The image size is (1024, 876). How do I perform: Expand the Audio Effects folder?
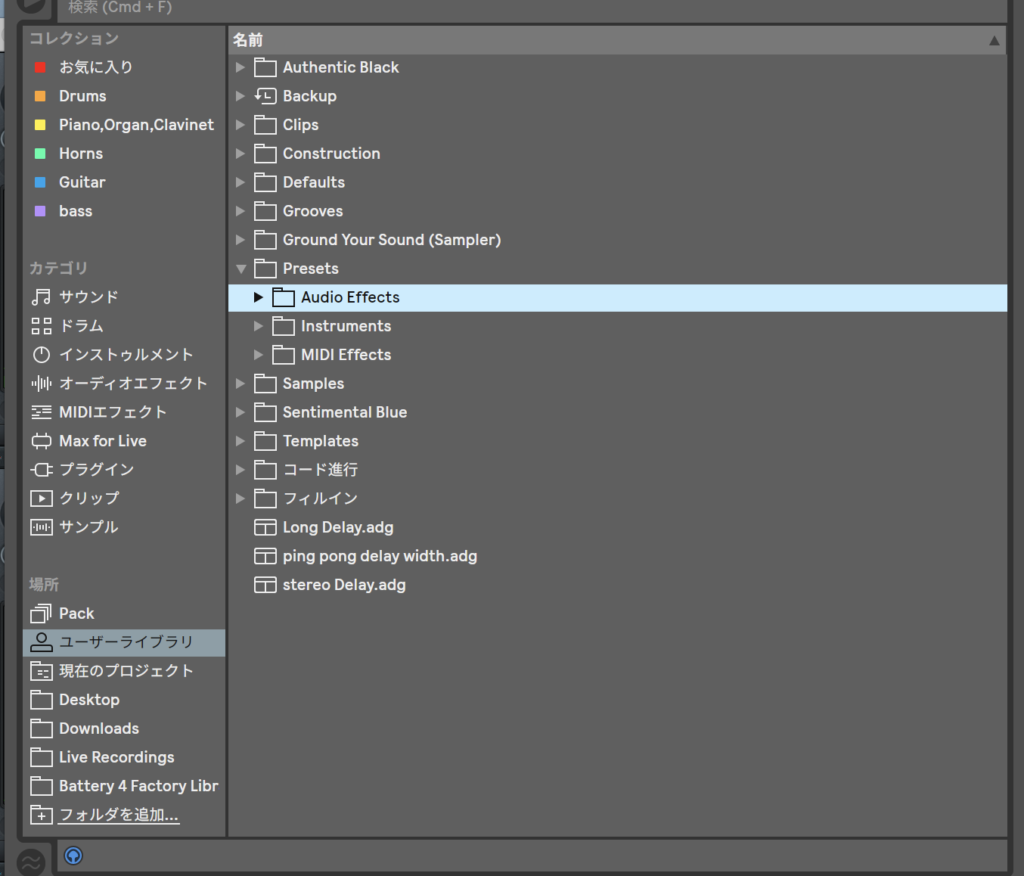tap(258, 298)
